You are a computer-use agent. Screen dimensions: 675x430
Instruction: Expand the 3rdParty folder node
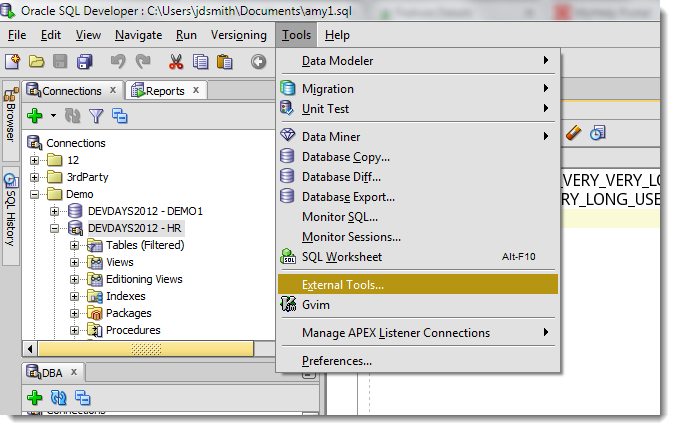tap(34, 177)
